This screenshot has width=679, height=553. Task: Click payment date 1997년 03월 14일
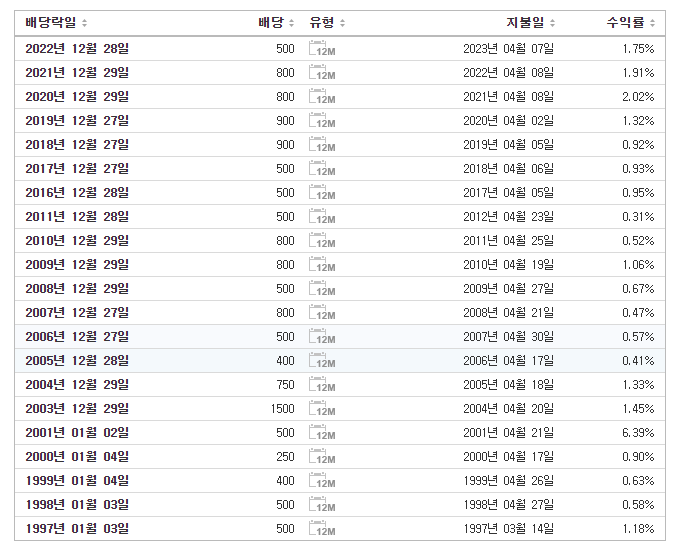(x=508, y=529)
